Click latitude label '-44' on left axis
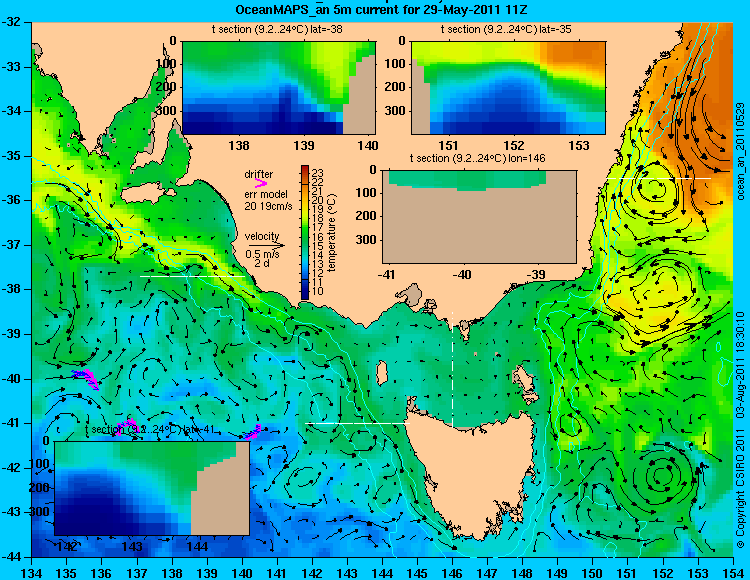750x580 pixels. [x=13, y=557]
